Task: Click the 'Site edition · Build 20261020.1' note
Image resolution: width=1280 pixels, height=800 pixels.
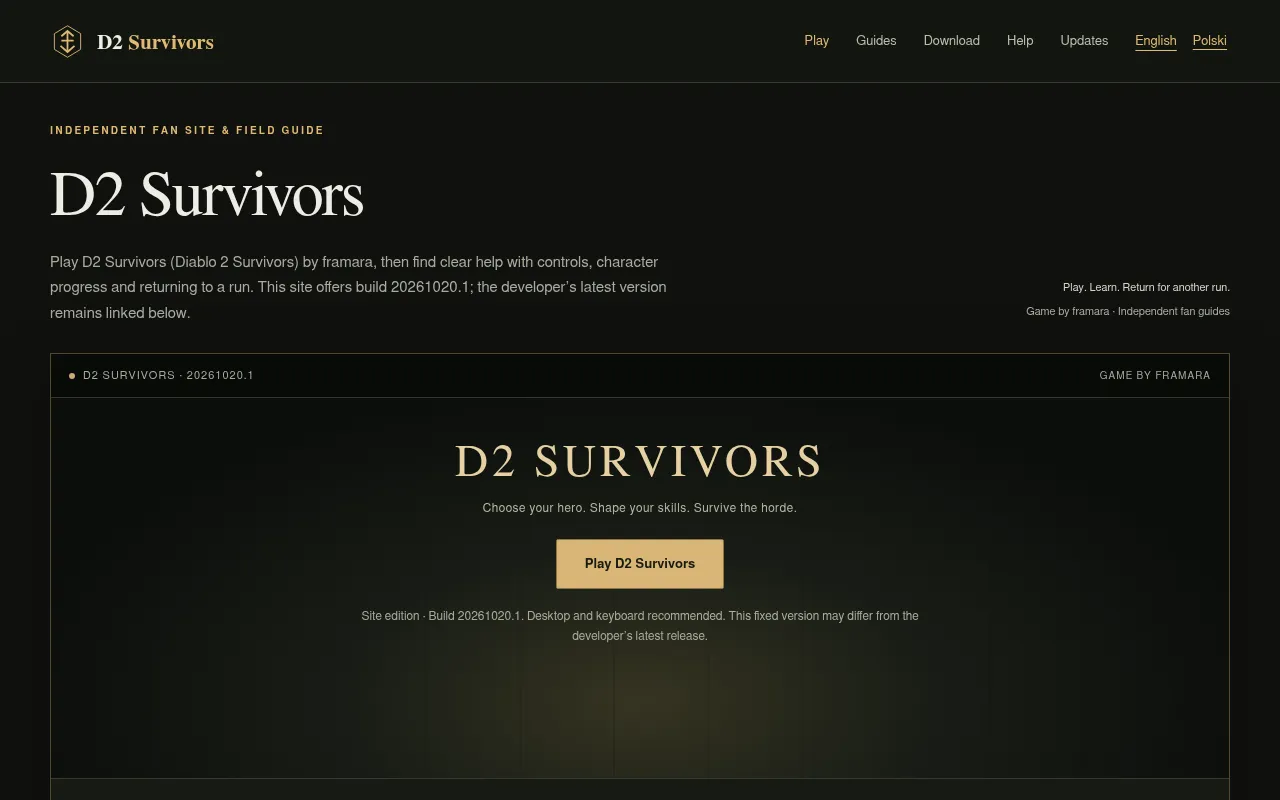Action: click(x=640, y=626)
